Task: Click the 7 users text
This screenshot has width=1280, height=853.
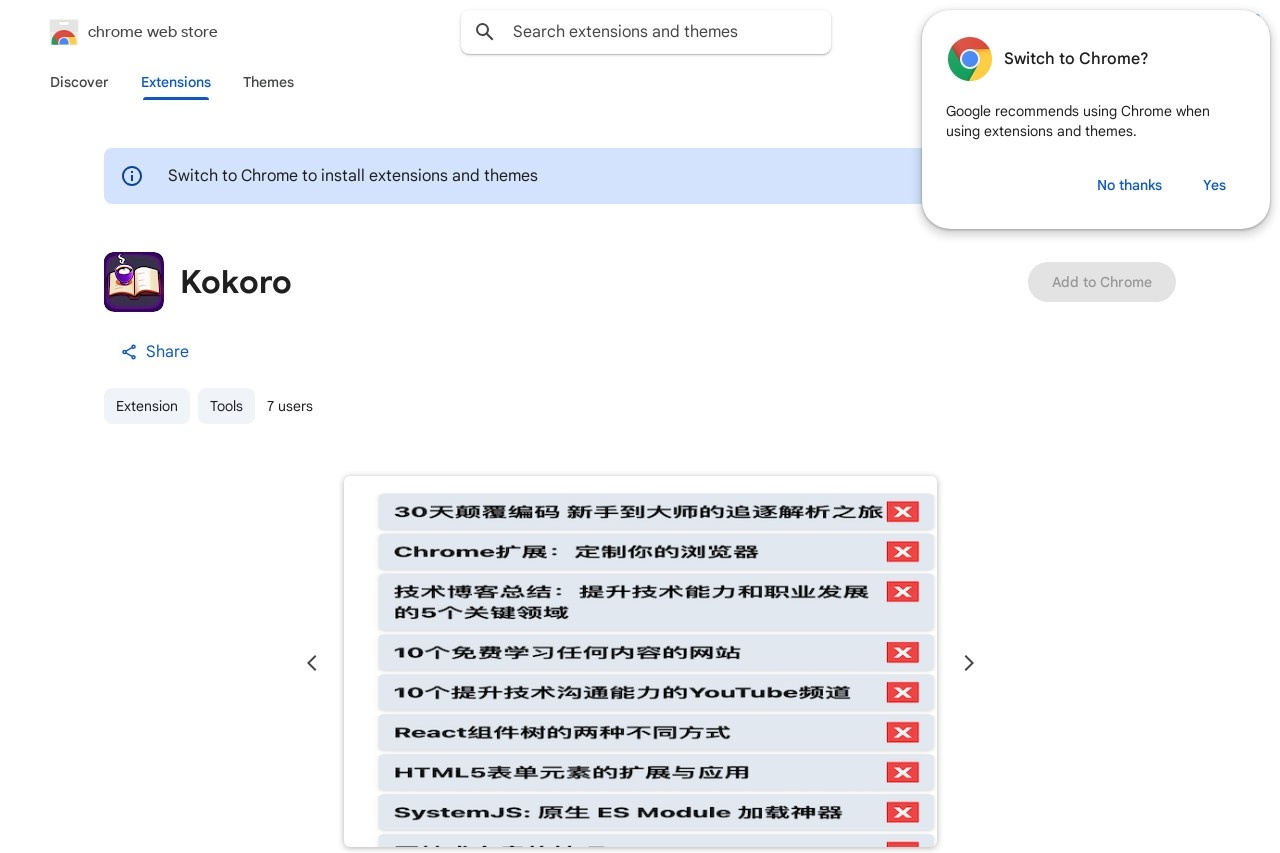Action: (x=290, y=406)
